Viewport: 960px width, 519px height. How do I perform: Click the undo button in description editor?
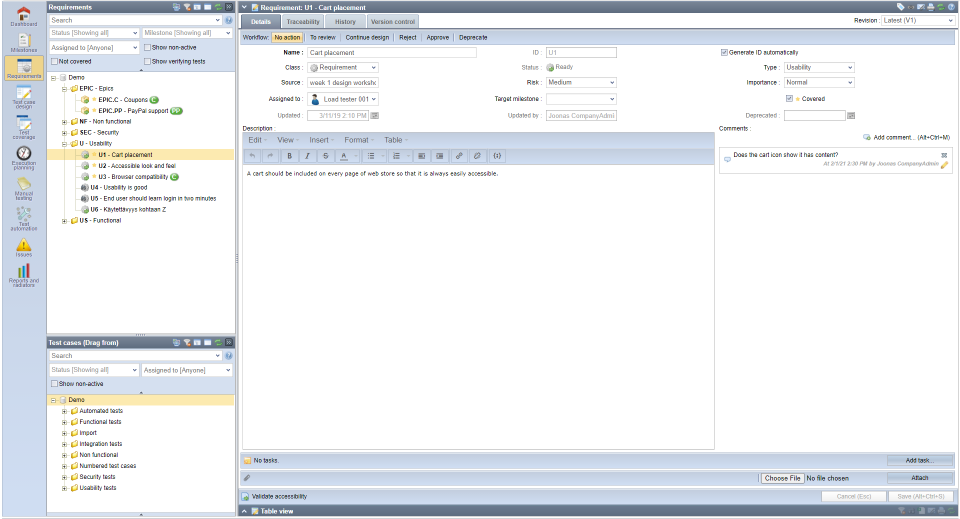coord(252,156)
